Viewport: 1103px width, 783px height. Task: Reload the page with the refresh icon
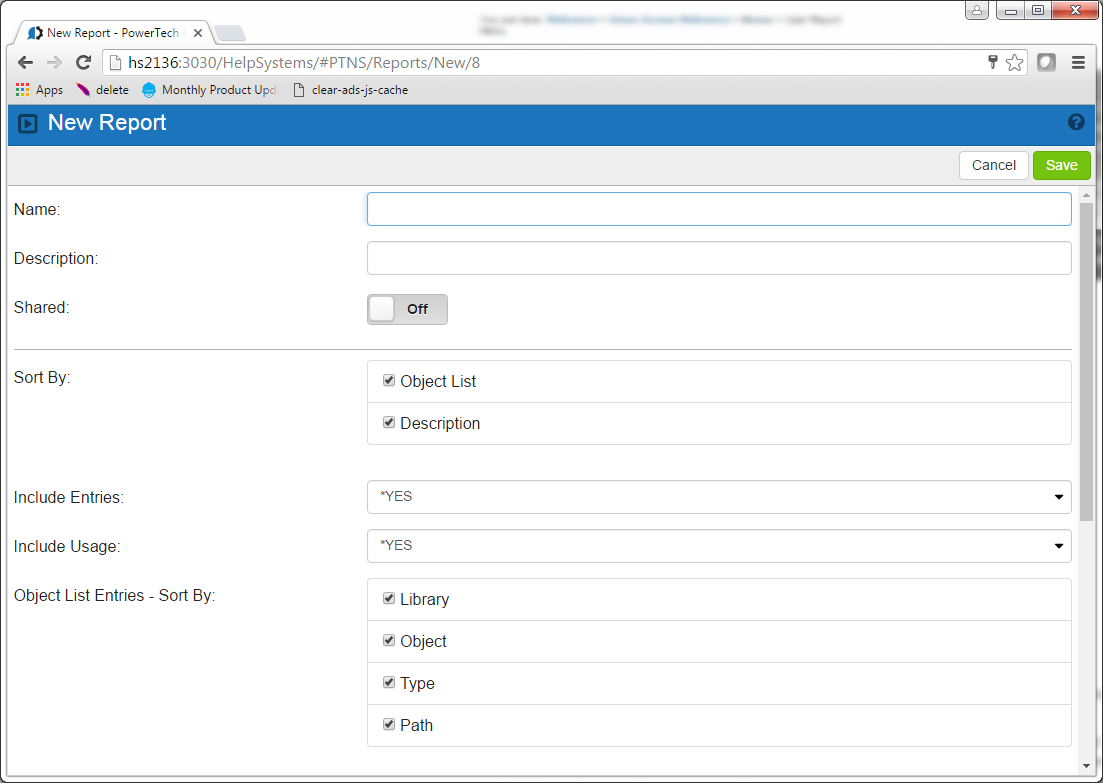pos(84,63)
